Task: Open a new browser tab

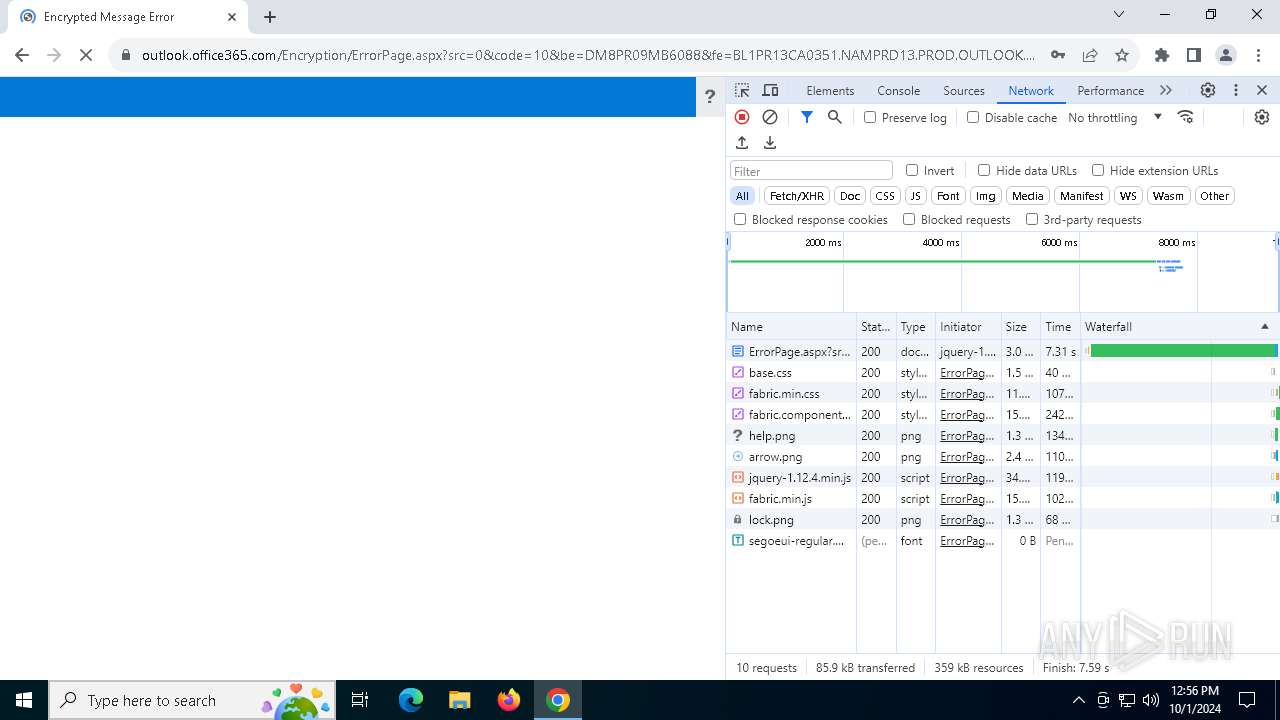Action: pos(270,17)
